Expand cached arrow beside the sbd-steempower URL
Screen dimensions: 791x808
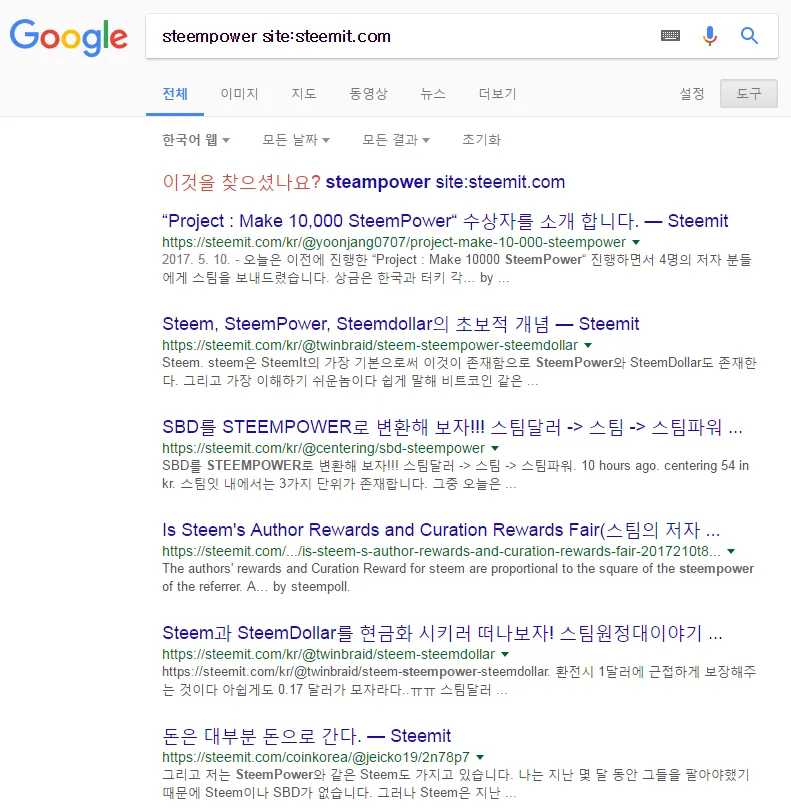[x=494, y=449]
